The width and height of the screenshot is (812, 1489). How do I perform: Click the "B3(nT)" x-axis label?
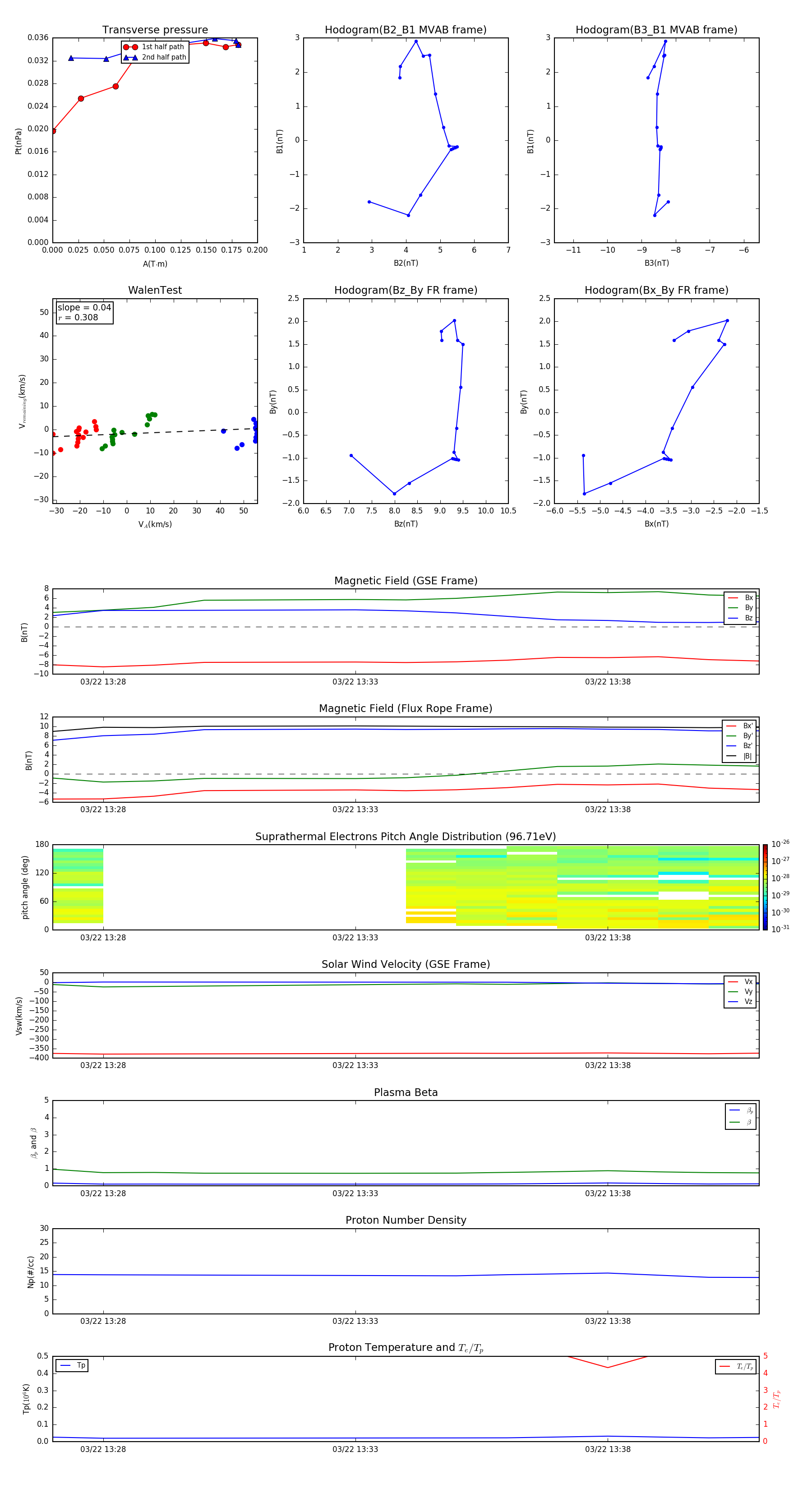656,263
